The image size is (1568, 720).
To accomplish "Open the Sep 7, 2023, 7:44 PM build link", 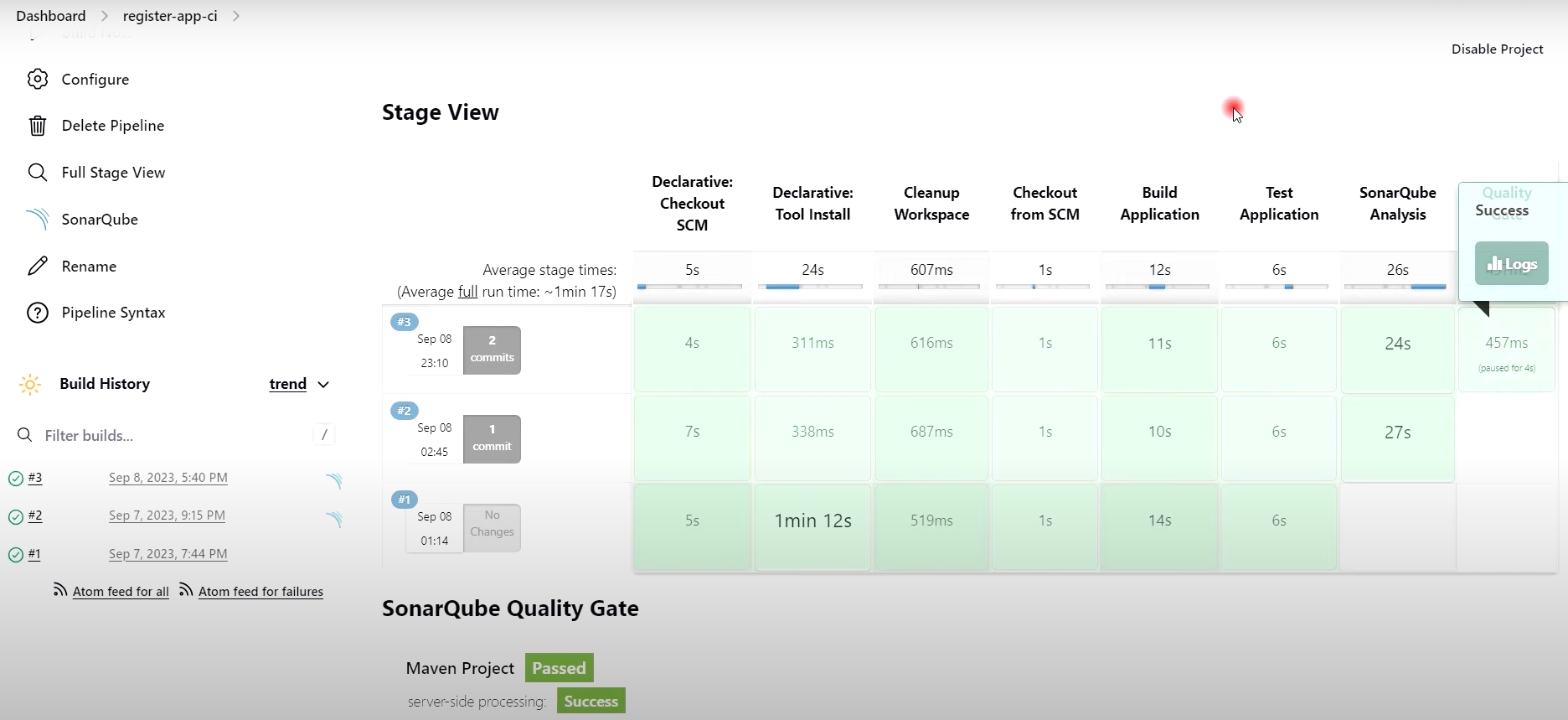I will (x=168, y=554).
